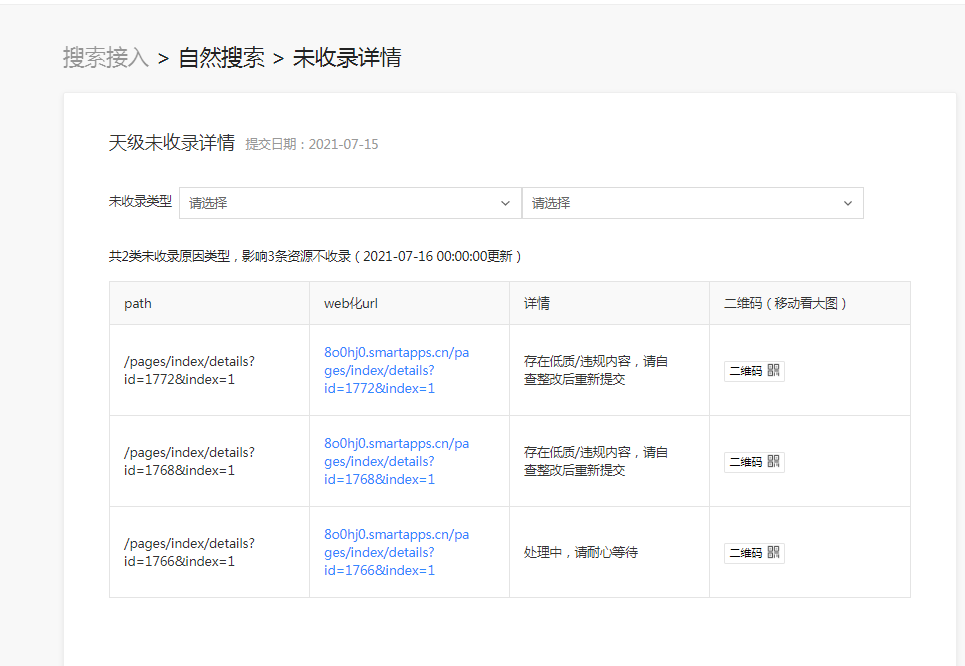This screenshot has height=666, width=965.
Task: Open web url link for id=1766
Action: click(x=396, y=553)
